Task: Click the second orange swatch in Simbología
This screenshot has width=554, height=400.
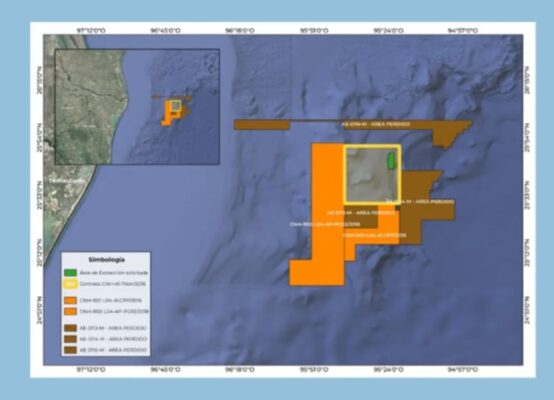Action: (70, 311)
